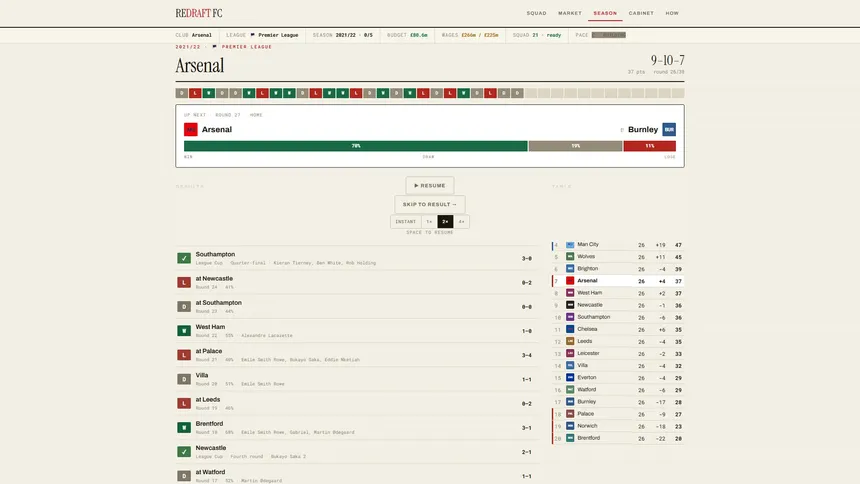Click the L icon for at Newcastle
This screenshot has width=860, height=484.
[x=184, y=282]
